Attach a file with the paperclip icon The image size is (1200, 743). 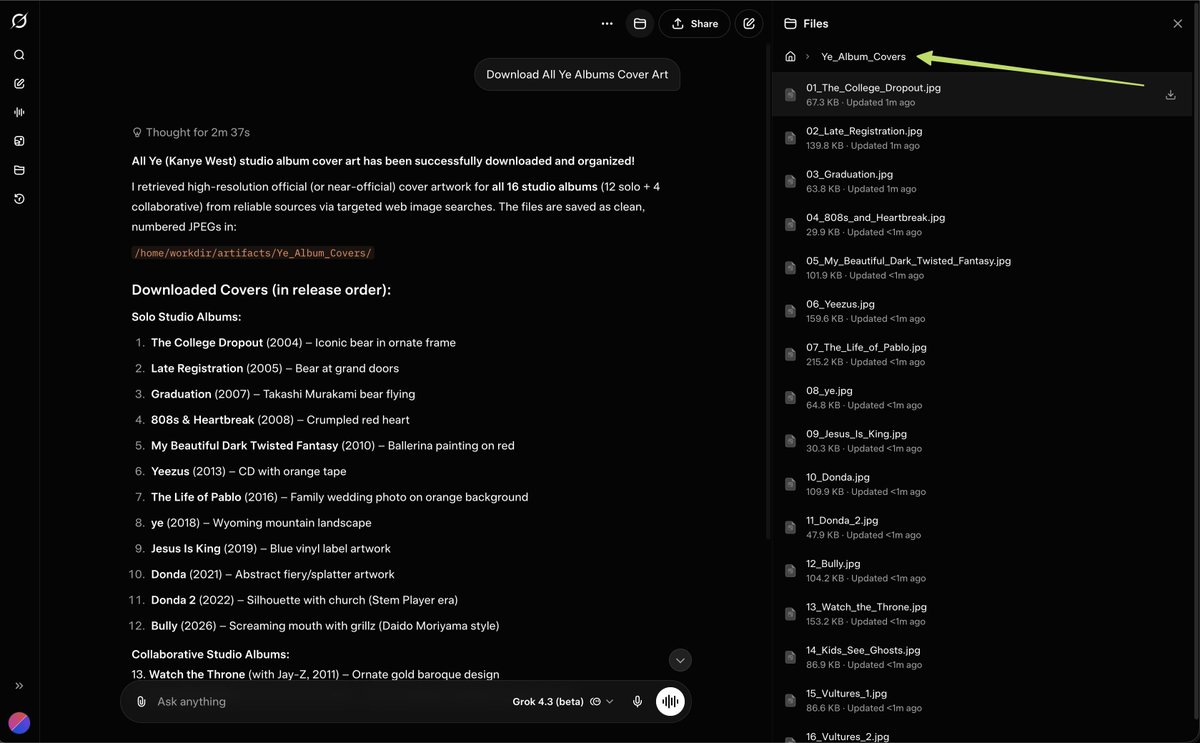(x=140, y=701)
